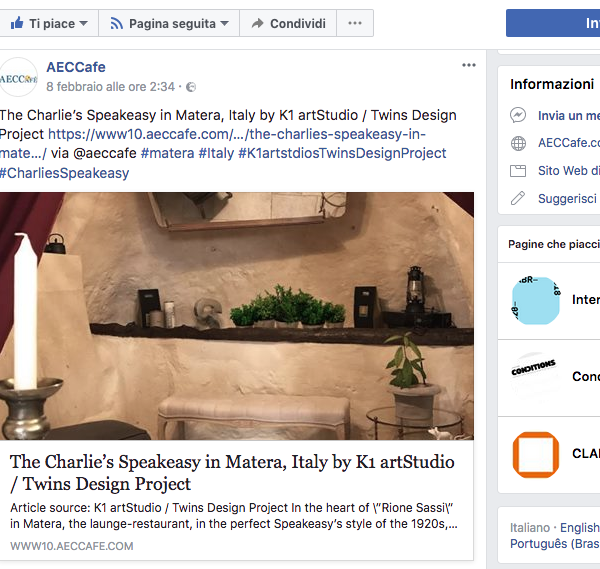The height and width of the screenshot is (569, 600).
Task: Open the page toolbar three-dots menu
Action: tap(355, 23)
